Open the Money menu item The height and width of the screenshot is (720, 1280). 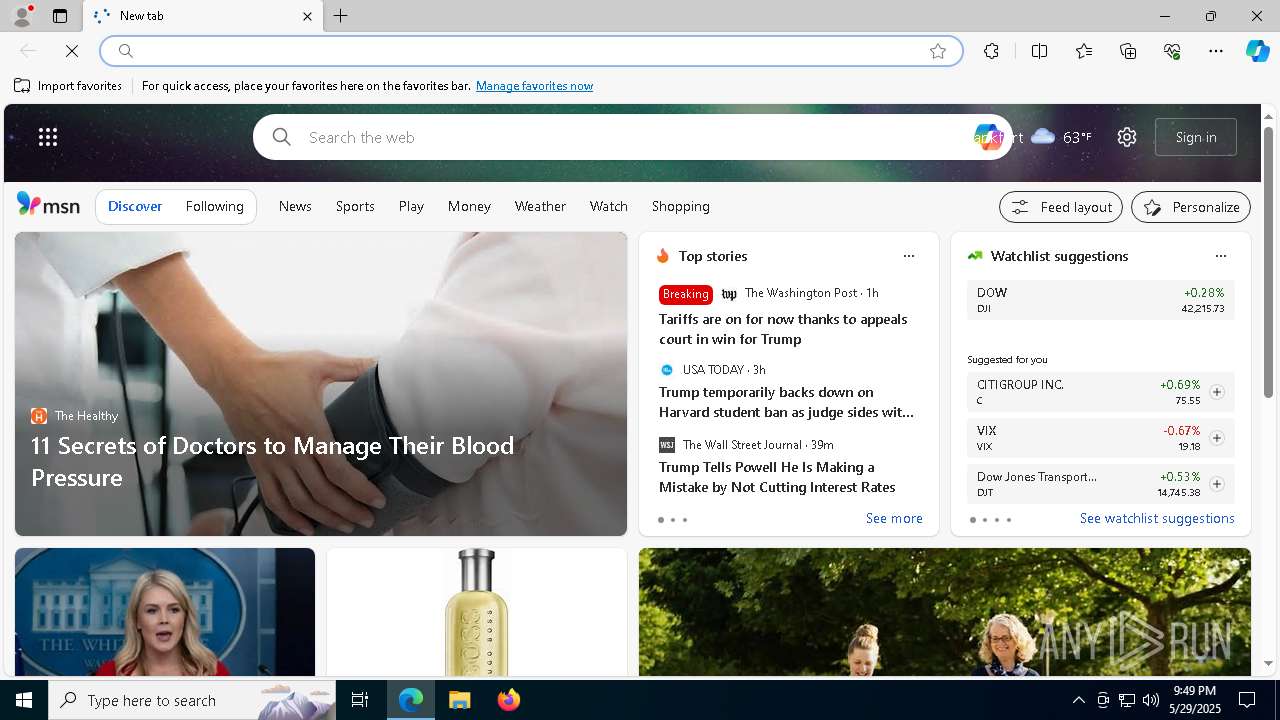point(469,206)
